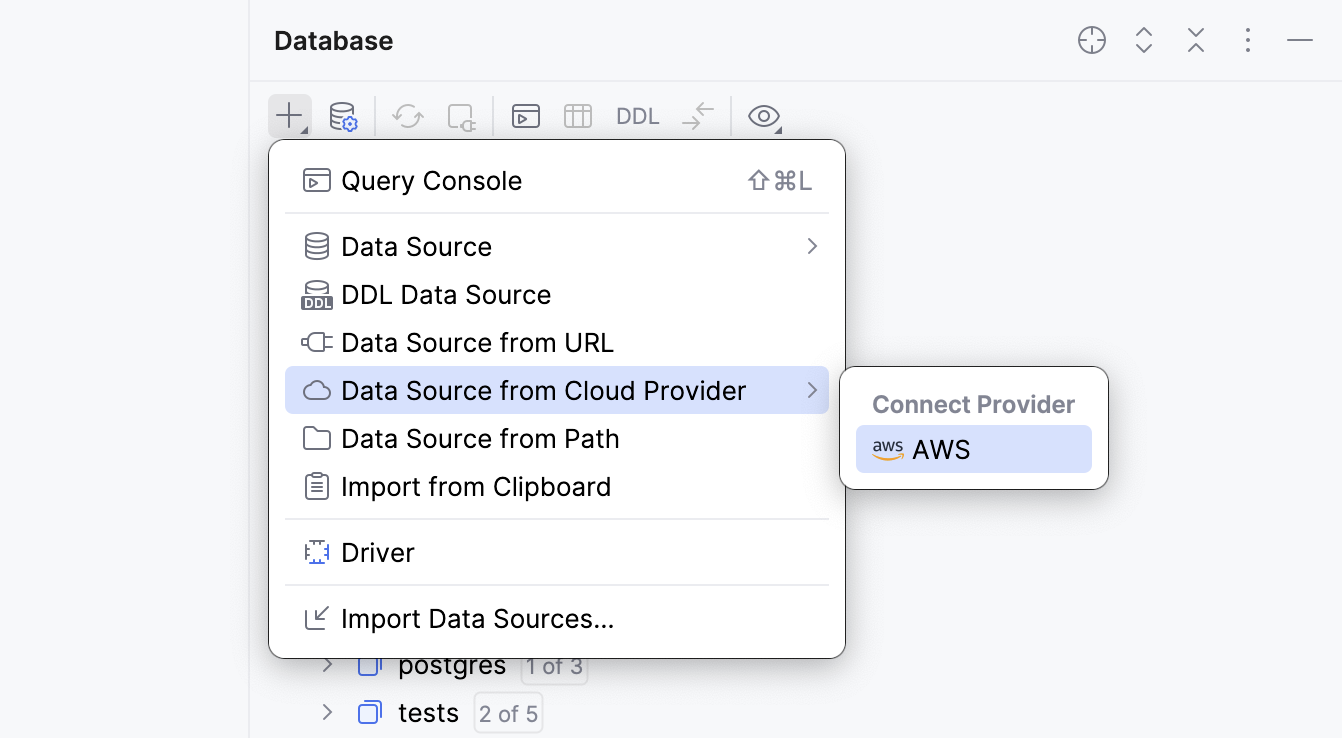Choose Import from Clipboard

pos(477,487)
